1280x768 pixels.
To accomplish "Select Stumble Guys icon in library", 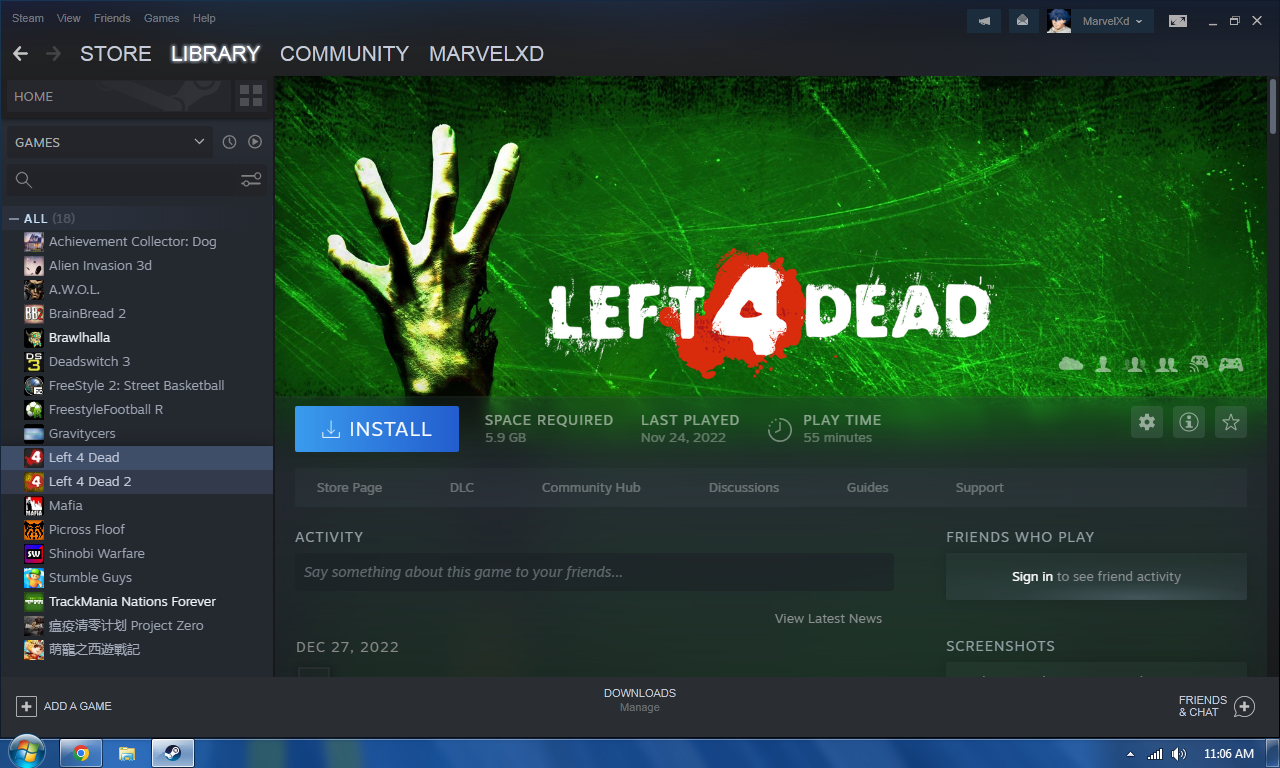I will 34,578.
